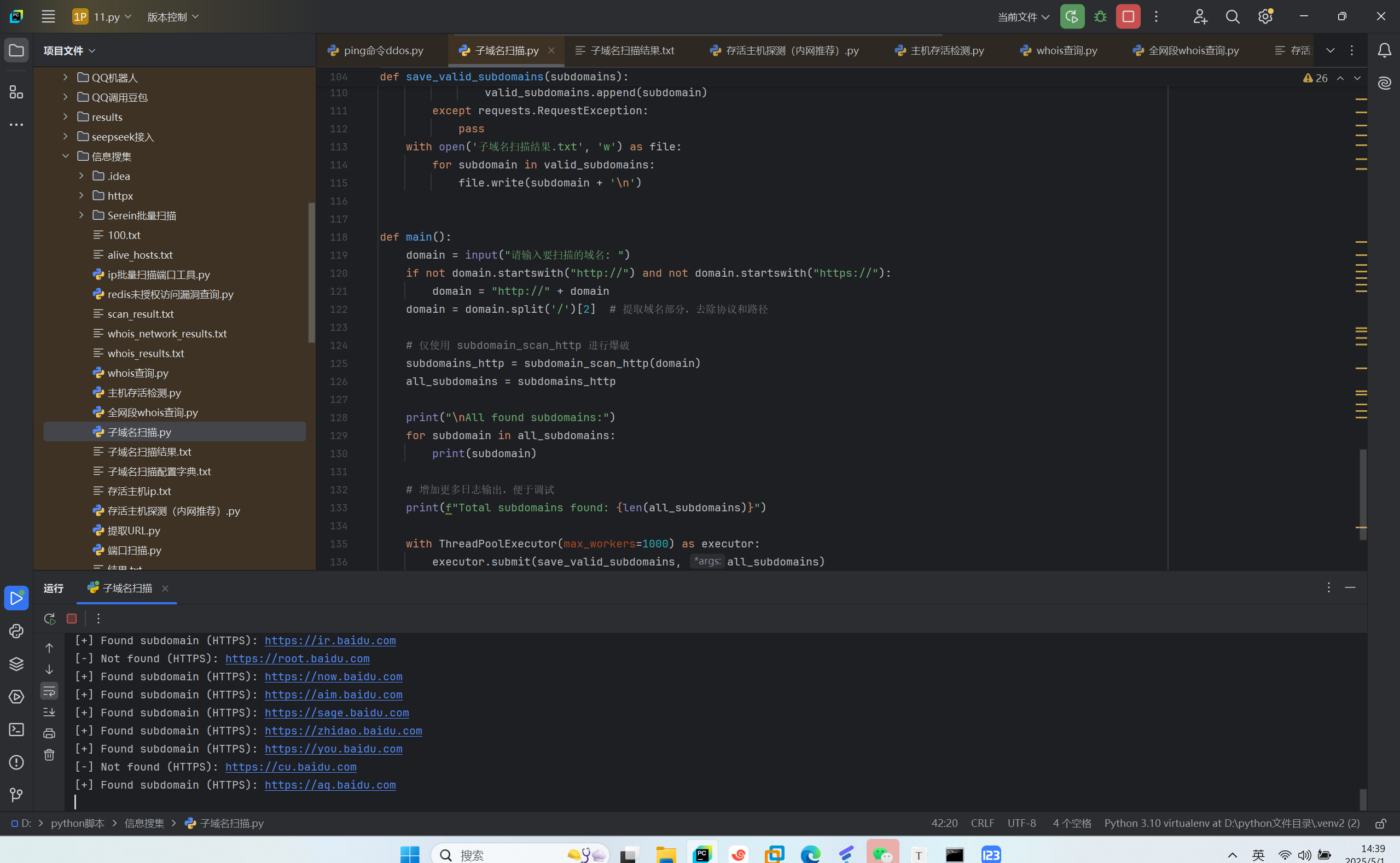The width and height of the screenshot is (1400, 863).
Task: Open the Git version control tool window
Action: click(16, 795)
